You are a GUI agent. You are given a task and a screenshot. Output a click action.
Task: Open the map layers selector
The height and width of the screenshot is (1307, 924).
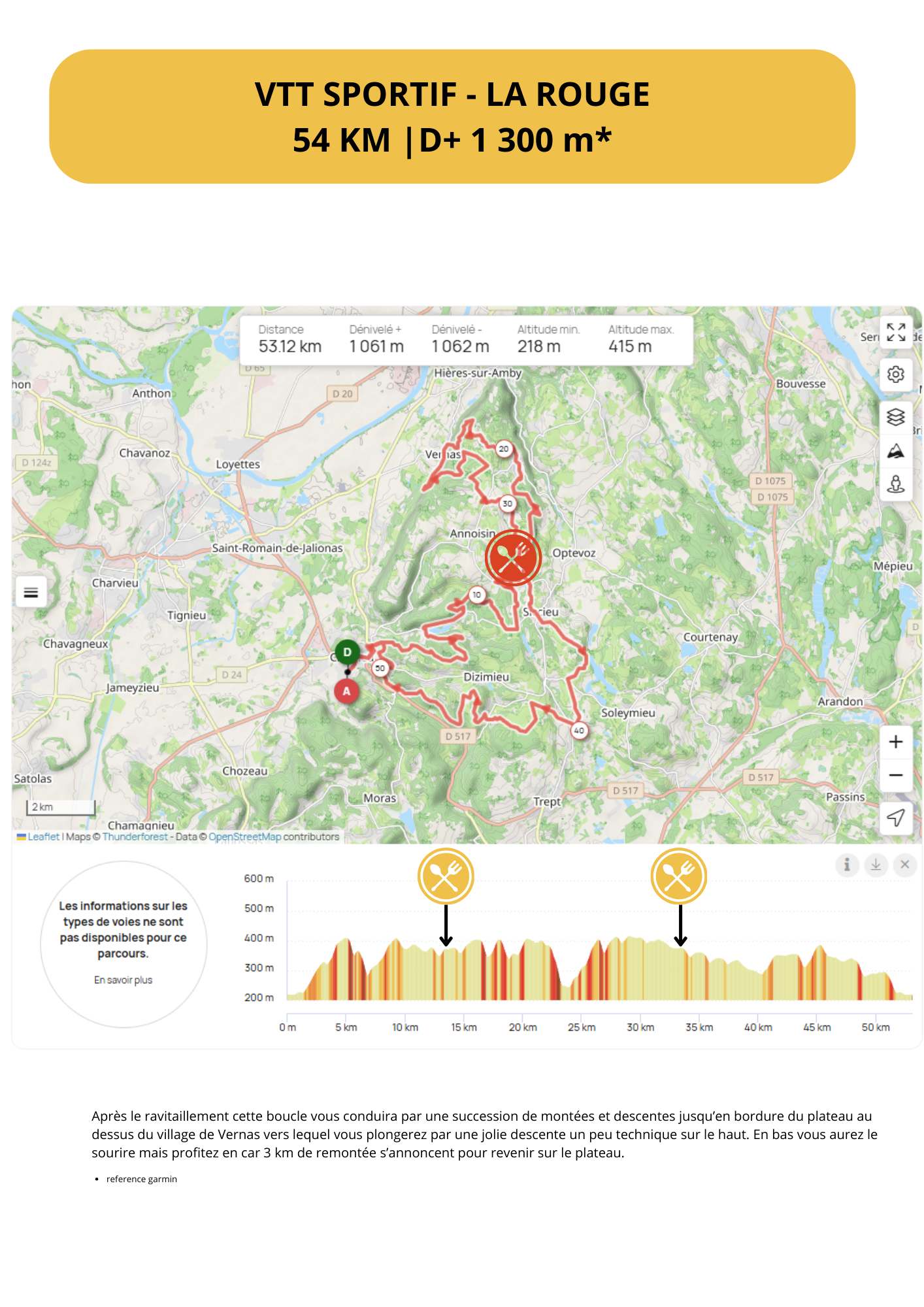pos(895,417)
